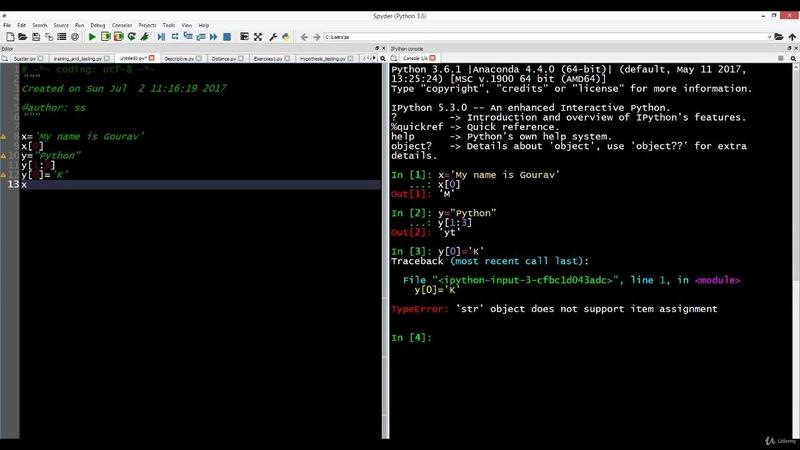Open the Search menu
This screenshot has height=450, width=800.
[x=39, y=25]
